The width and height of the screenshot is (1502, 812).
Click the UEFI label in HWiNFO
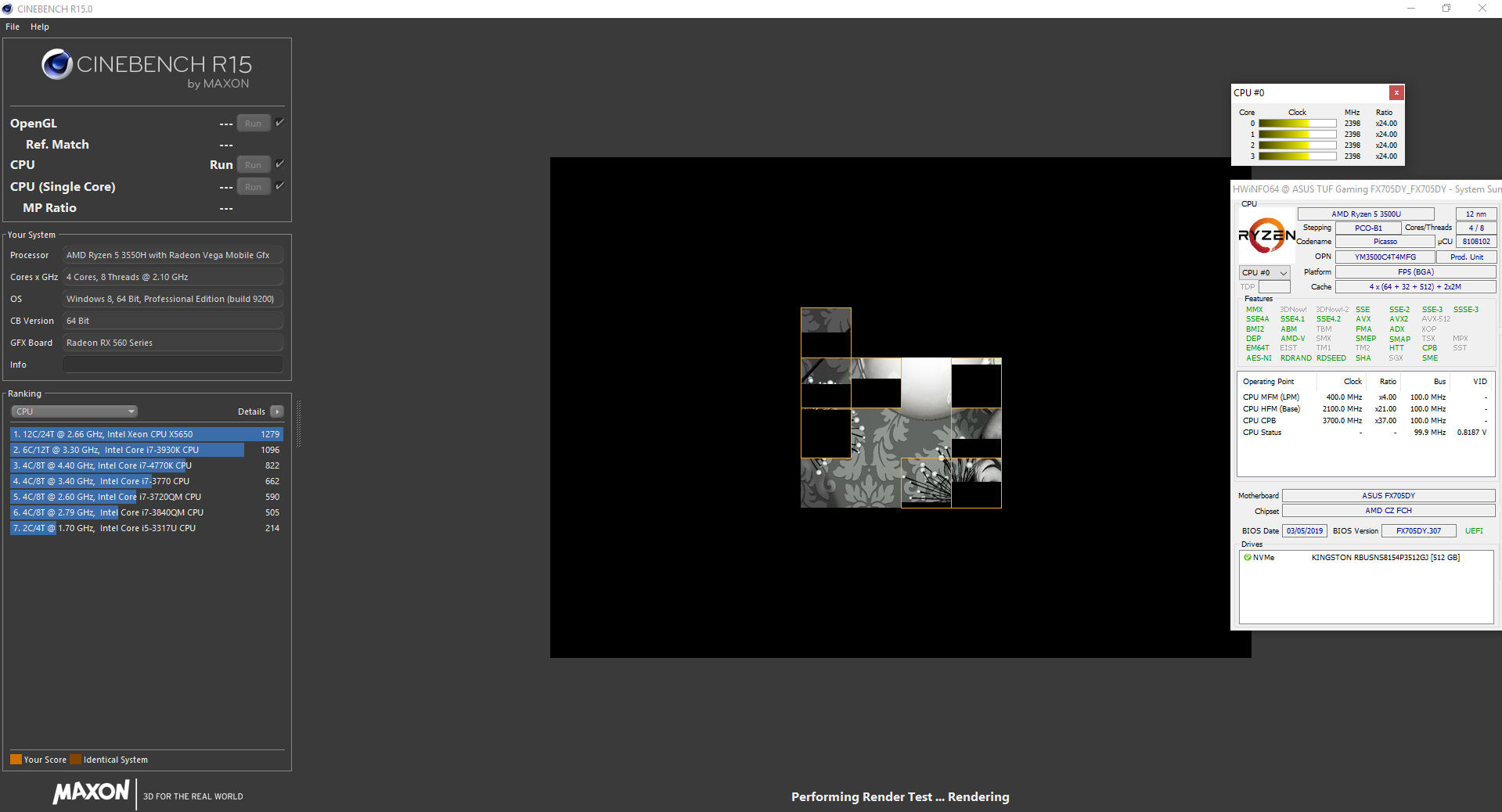click(1474, 531)
